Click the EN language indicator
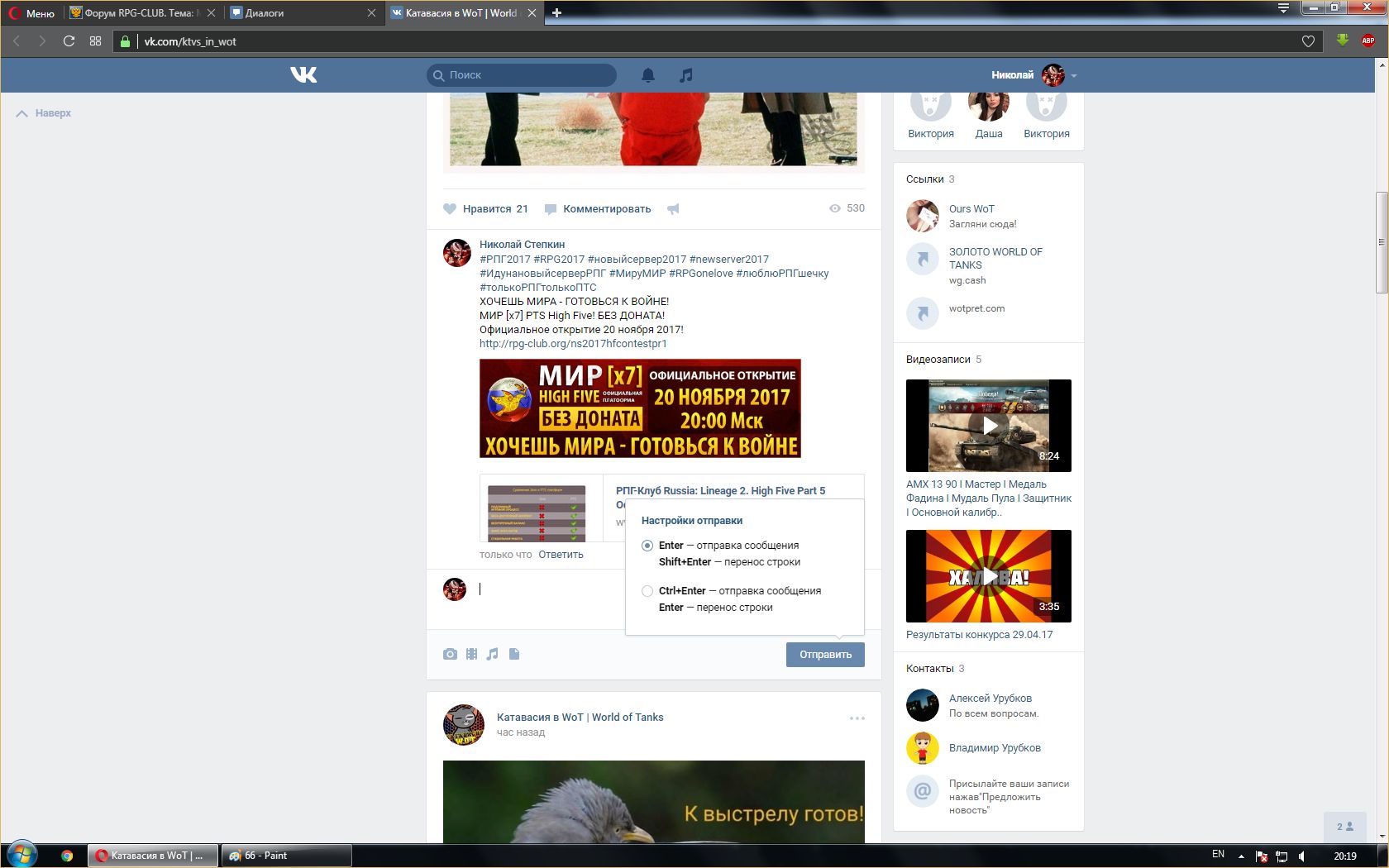 [x=1218, y=855]
